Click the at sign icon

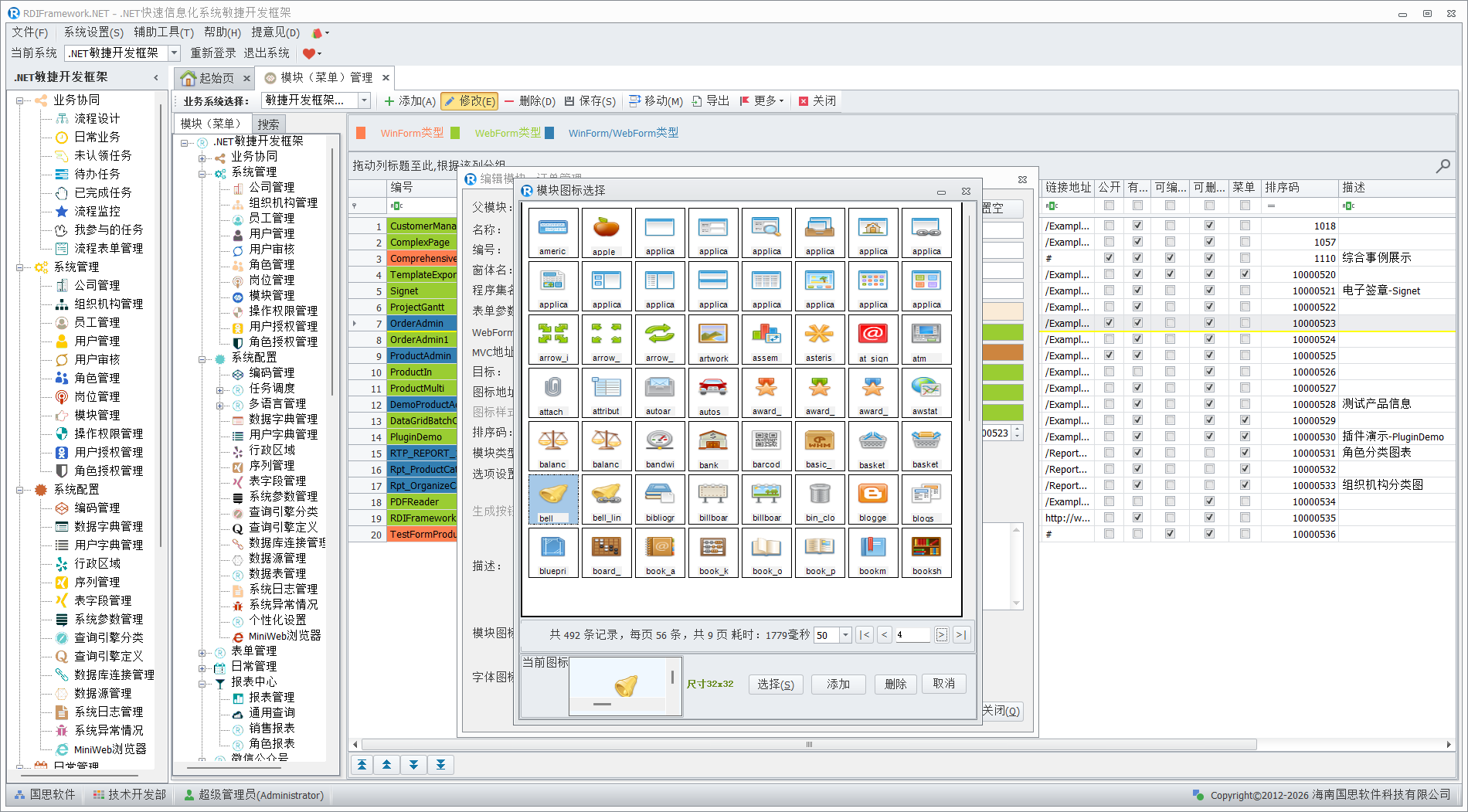point(872,339)
